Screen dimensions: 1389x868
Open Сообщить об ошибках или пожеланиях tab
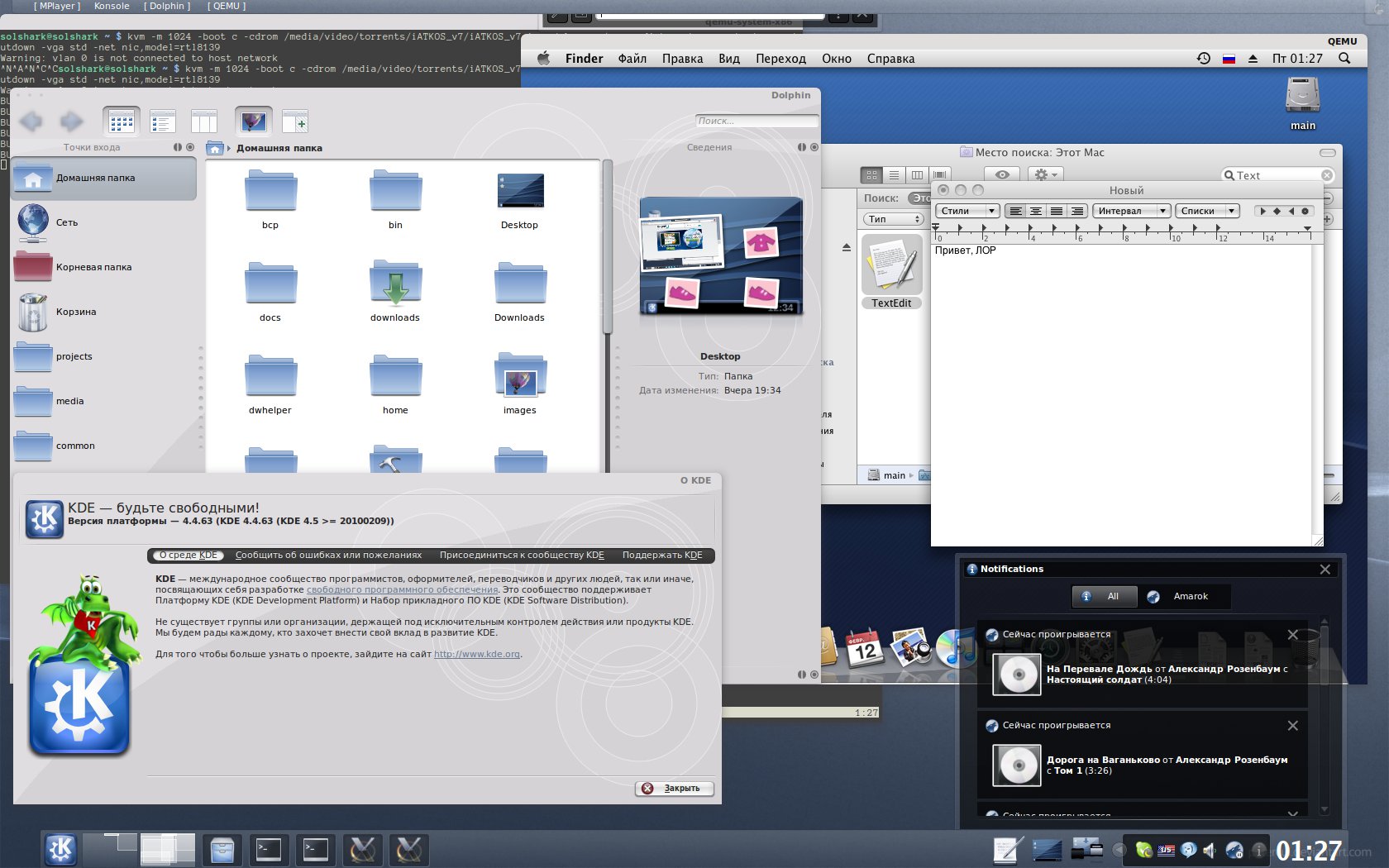click(x=328, y=556)
